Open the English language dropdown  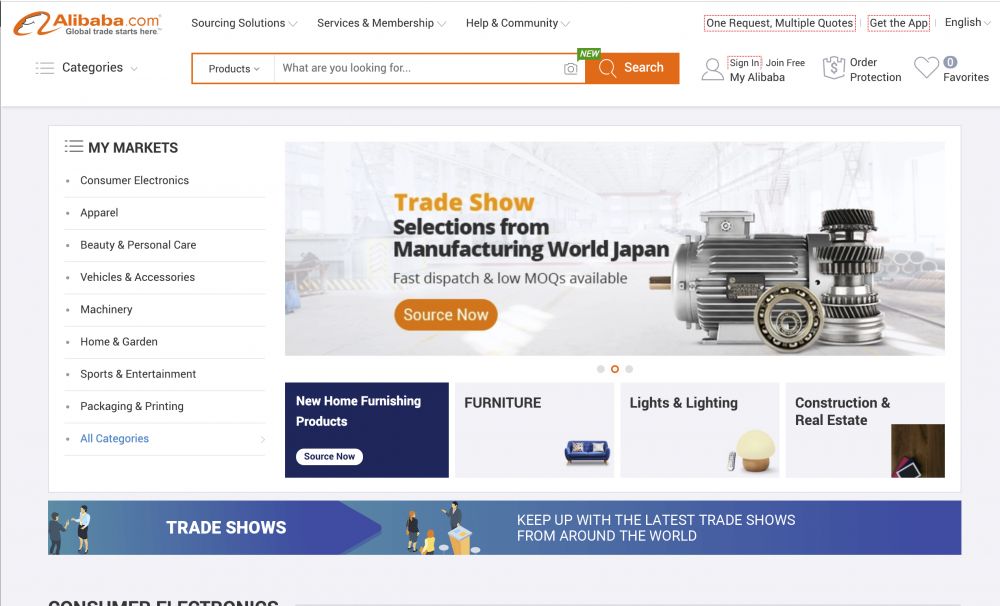point(967,22)
